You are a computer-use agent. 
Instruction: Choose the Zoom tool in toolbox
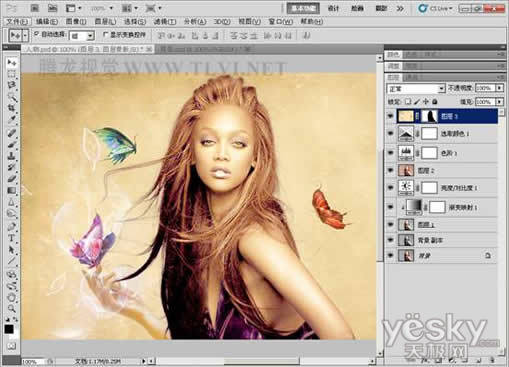point(12,309)
